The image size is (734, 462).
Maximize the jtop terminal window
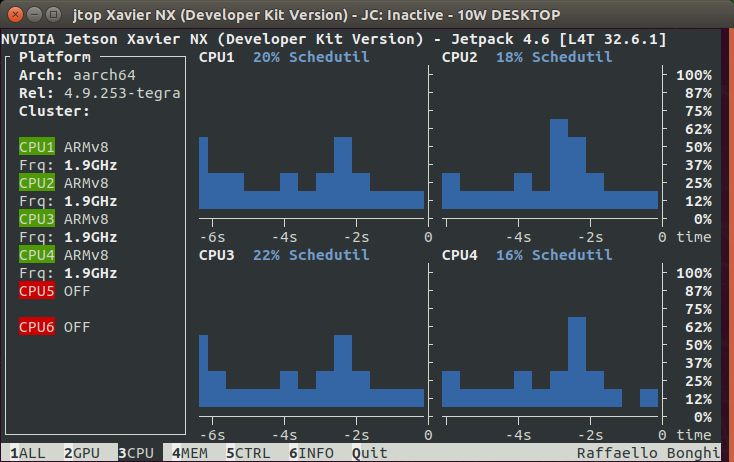tap(54, 15)
